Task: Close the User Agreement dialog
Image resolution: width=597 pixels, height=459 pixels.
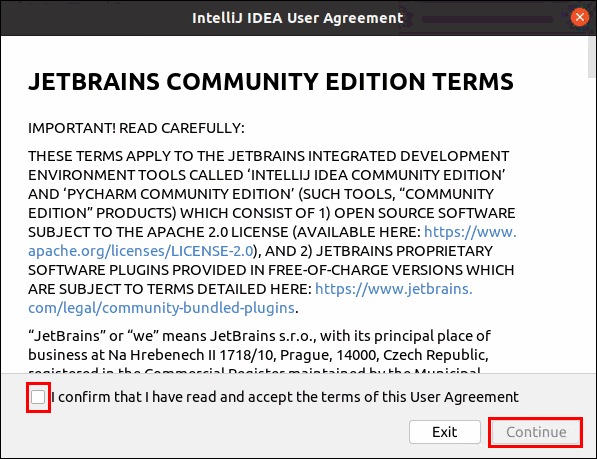Action: (x=580, y=18)
